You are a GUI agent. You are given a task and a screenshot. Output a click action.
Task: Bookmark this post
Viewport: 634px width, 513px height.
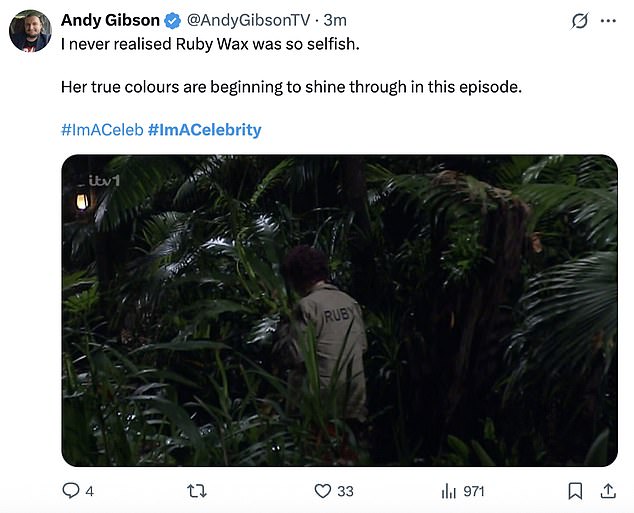[575, 491]
